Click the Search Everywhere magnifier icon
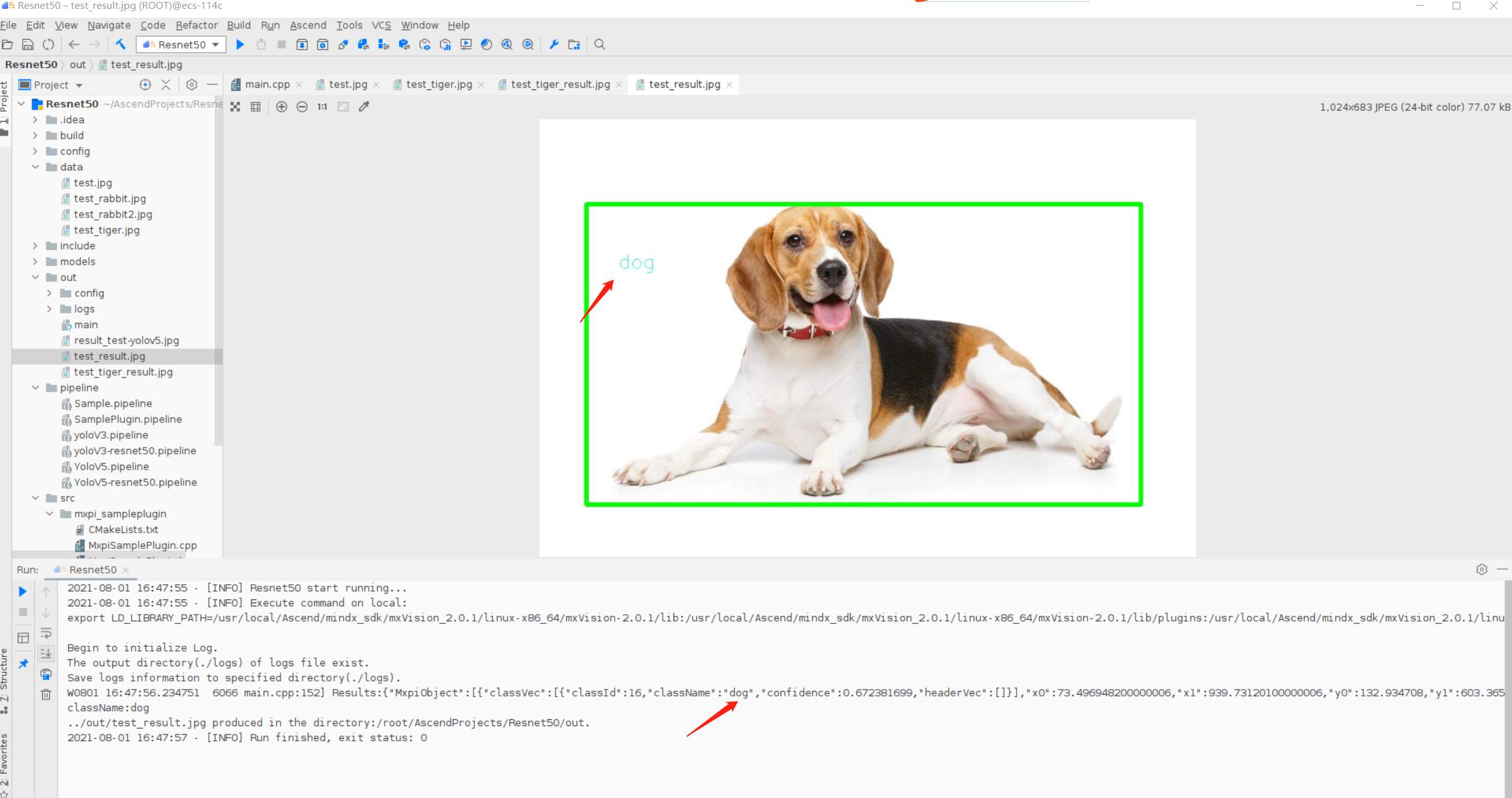 (600, 45)
